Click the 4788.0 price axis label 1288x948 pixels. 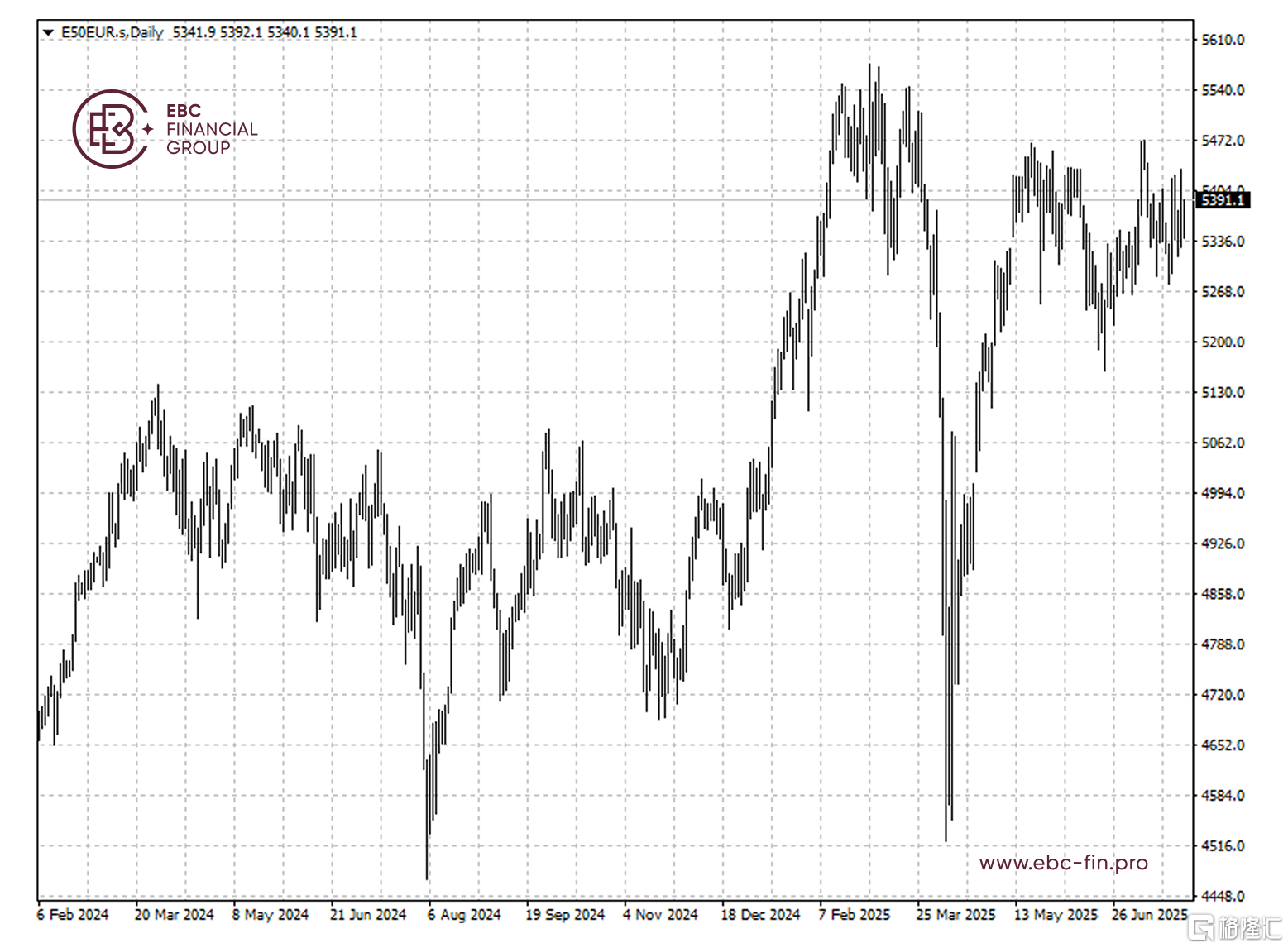click(1223, 644)
